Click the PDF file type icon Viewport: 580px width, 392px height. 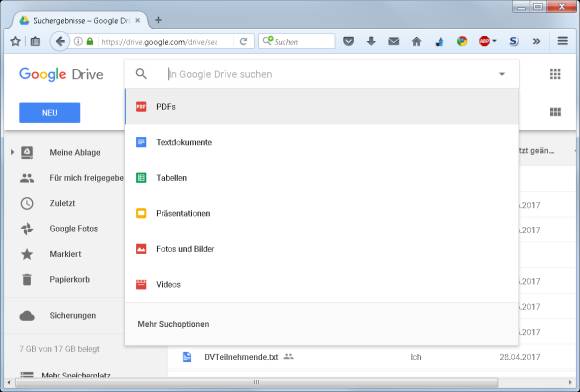click(141, 107)
